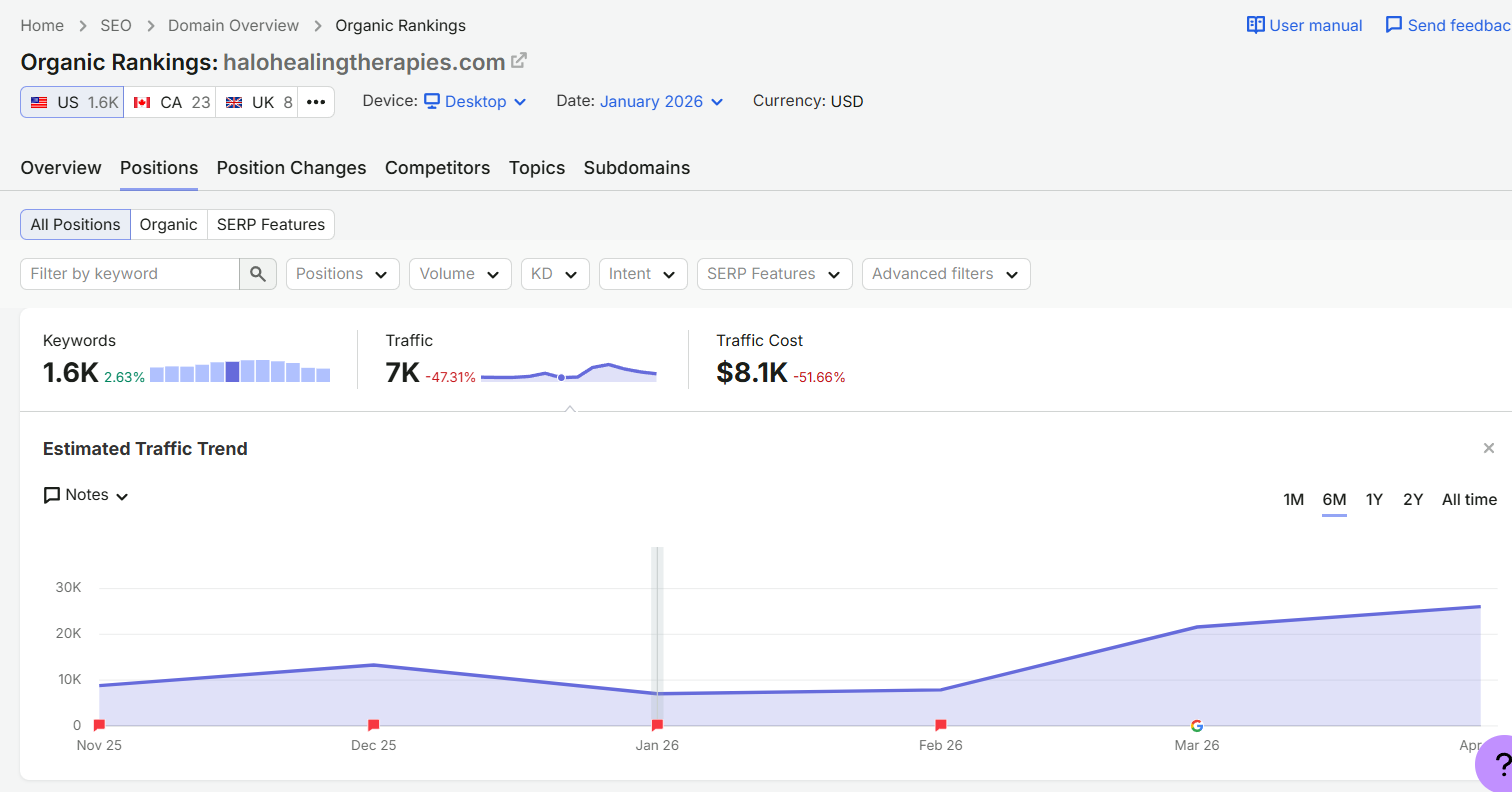This screenshot has height=792, width=1512.
Task: Click the Send feedback speech bubble icon
Action: (x=1393, y=25)
